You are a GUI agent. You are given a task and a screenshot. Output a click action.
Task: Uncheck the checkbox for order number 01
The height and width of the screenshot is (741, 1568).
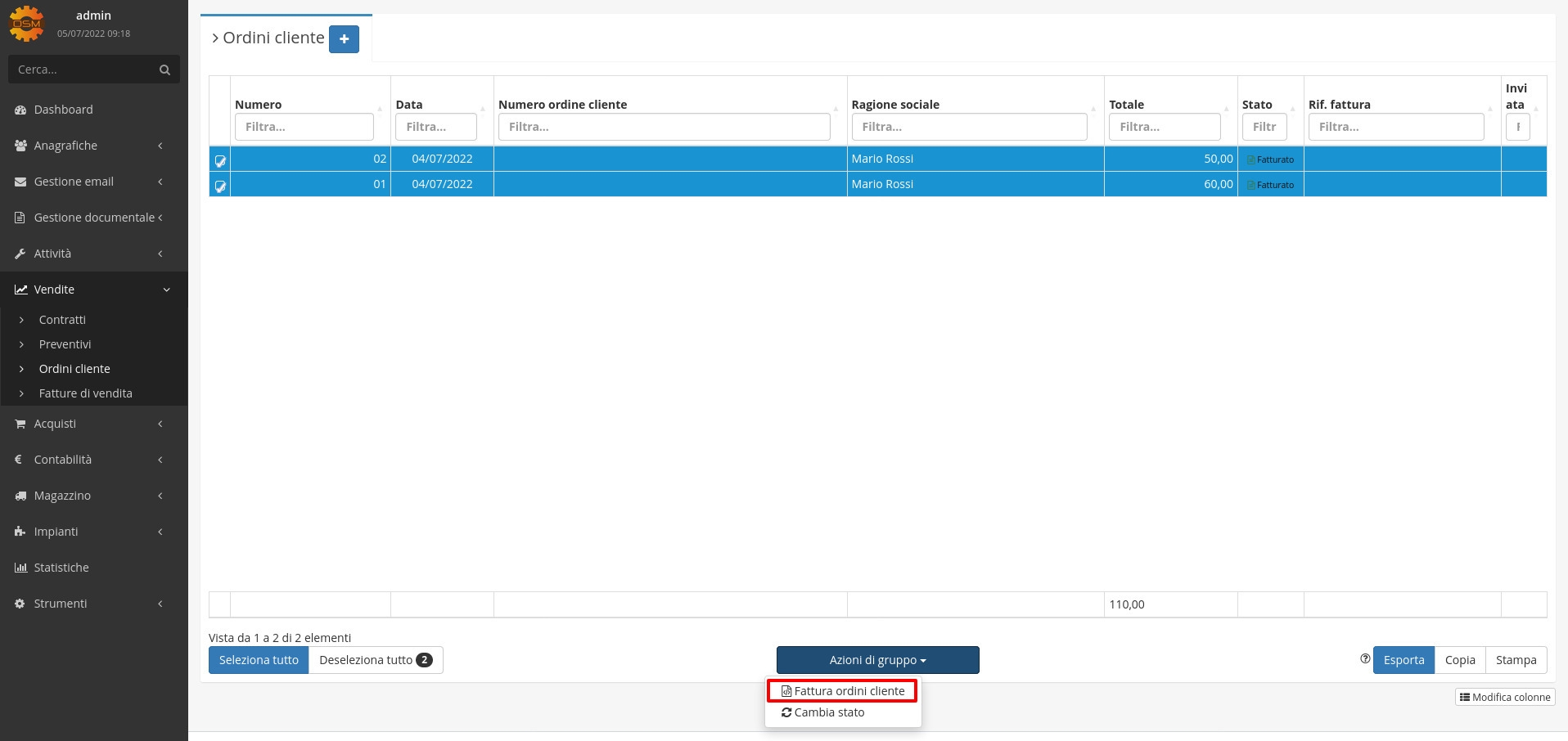(x=220, y=186)
